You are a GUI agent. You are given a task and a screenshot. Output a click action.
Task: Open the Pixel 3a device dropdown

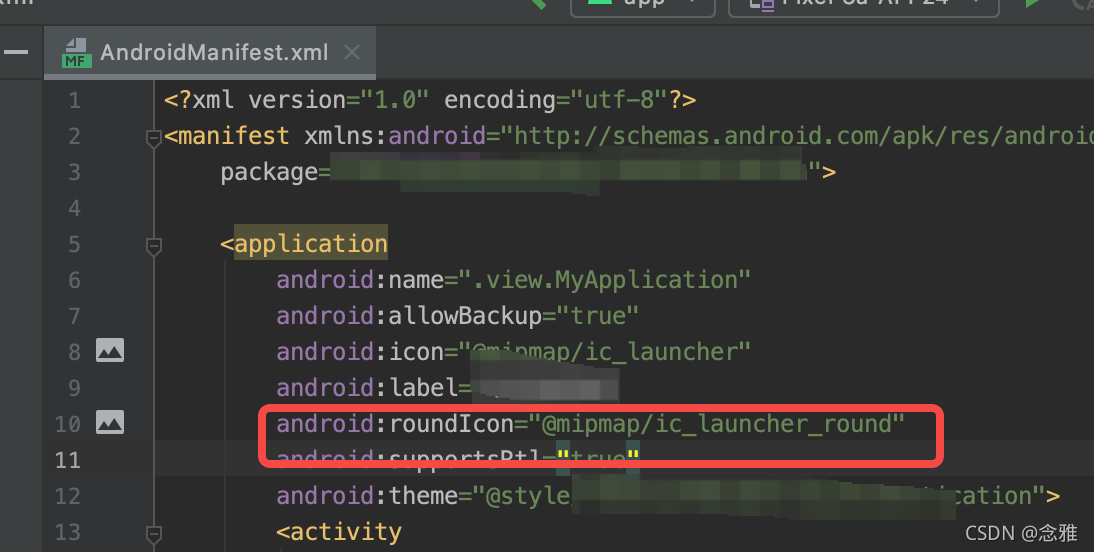coord(864,6)
